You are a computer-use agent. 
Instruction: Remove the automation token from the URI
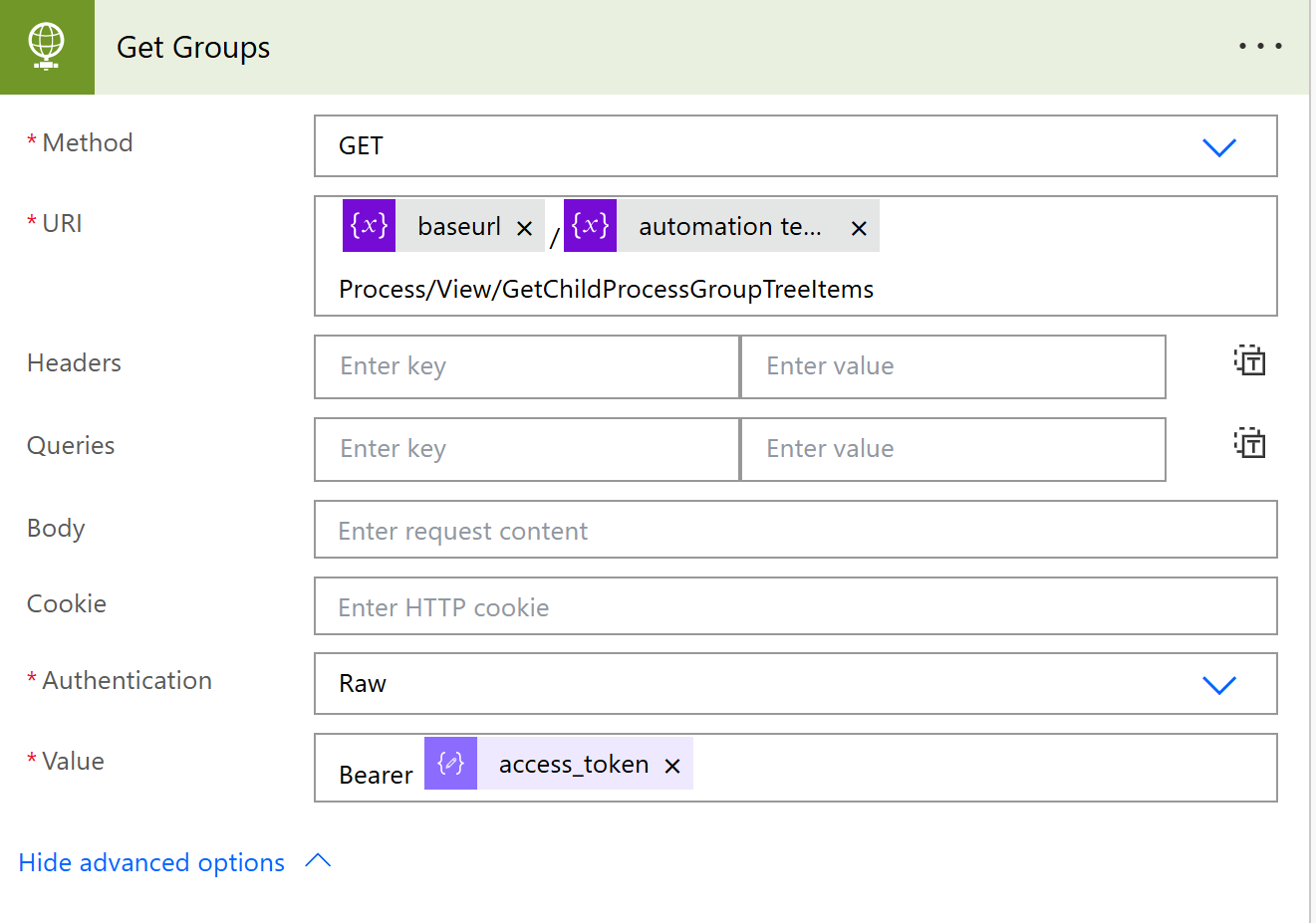858,228
